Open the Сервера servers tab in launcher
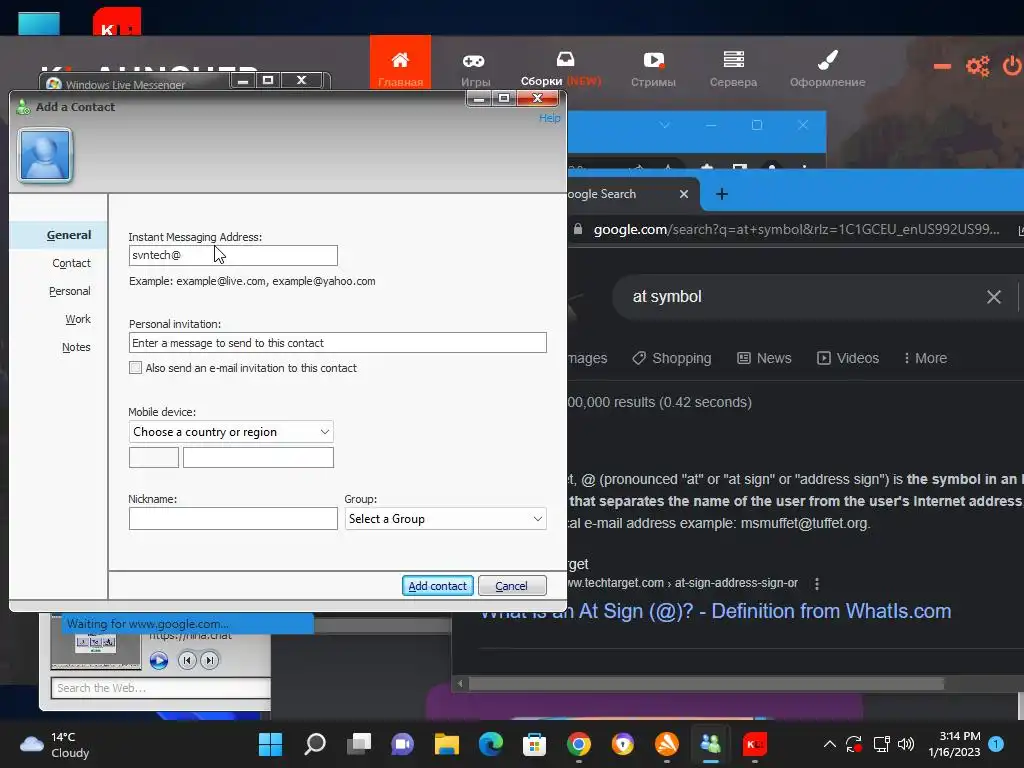Screen dimensions: 1024x768 (x=733, y=70)
